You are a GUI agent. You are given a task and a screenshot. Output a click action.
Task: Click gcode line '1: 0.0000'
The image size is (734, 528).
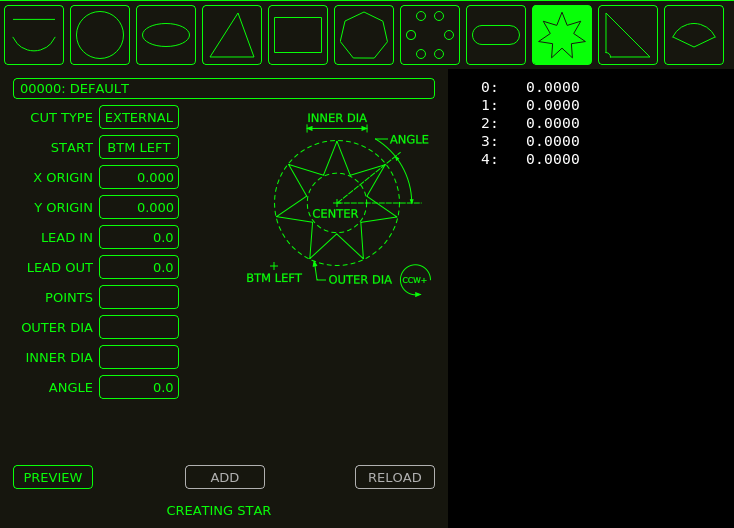pyautogui.click(x=530, y=105)
